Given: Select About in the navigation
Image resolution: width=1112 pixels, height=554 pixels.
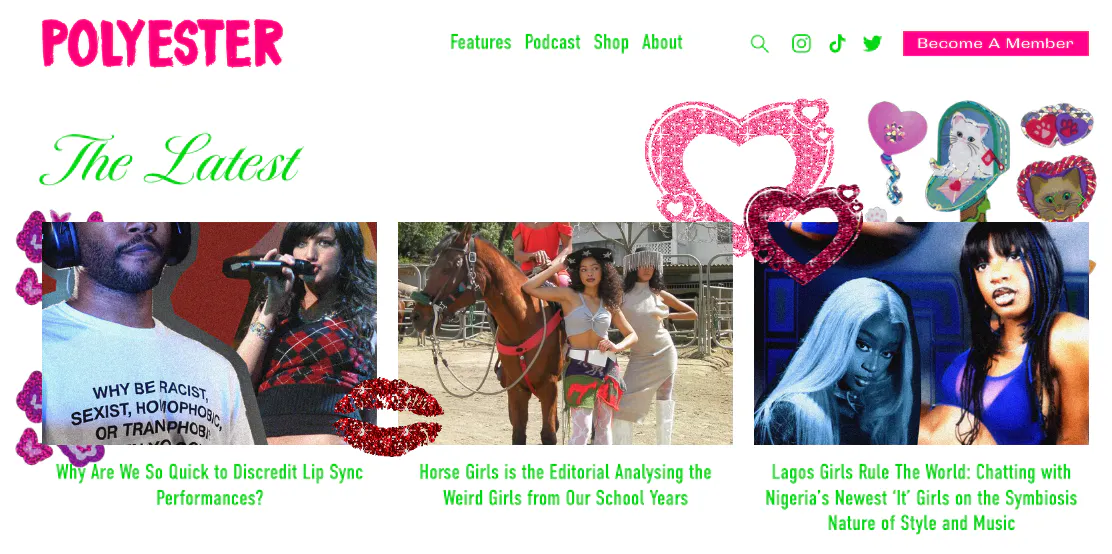Looking at the screenshot, I should pos(662,43).
